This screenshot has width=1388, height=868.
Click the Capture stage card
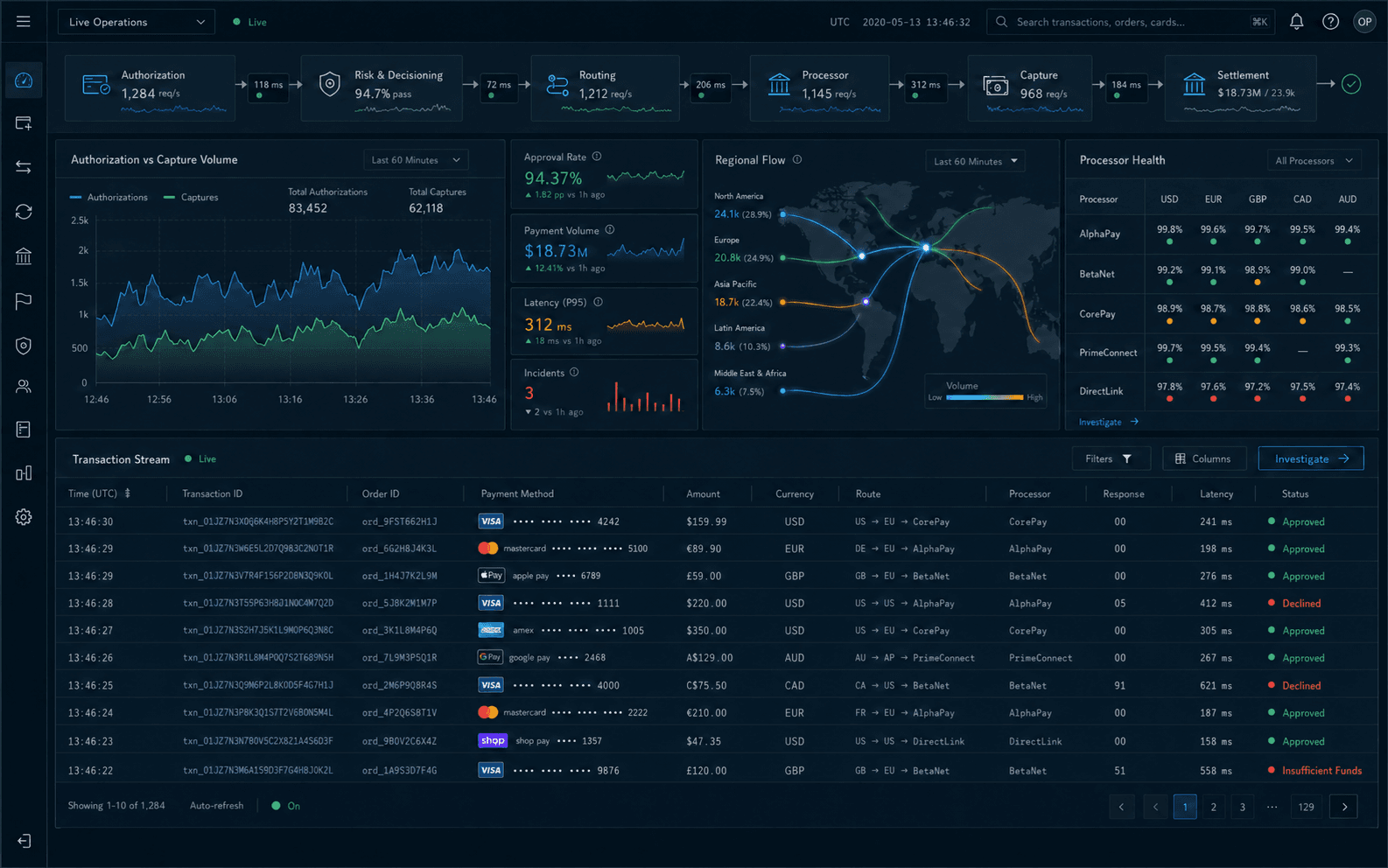click(x=1030, y=87)
